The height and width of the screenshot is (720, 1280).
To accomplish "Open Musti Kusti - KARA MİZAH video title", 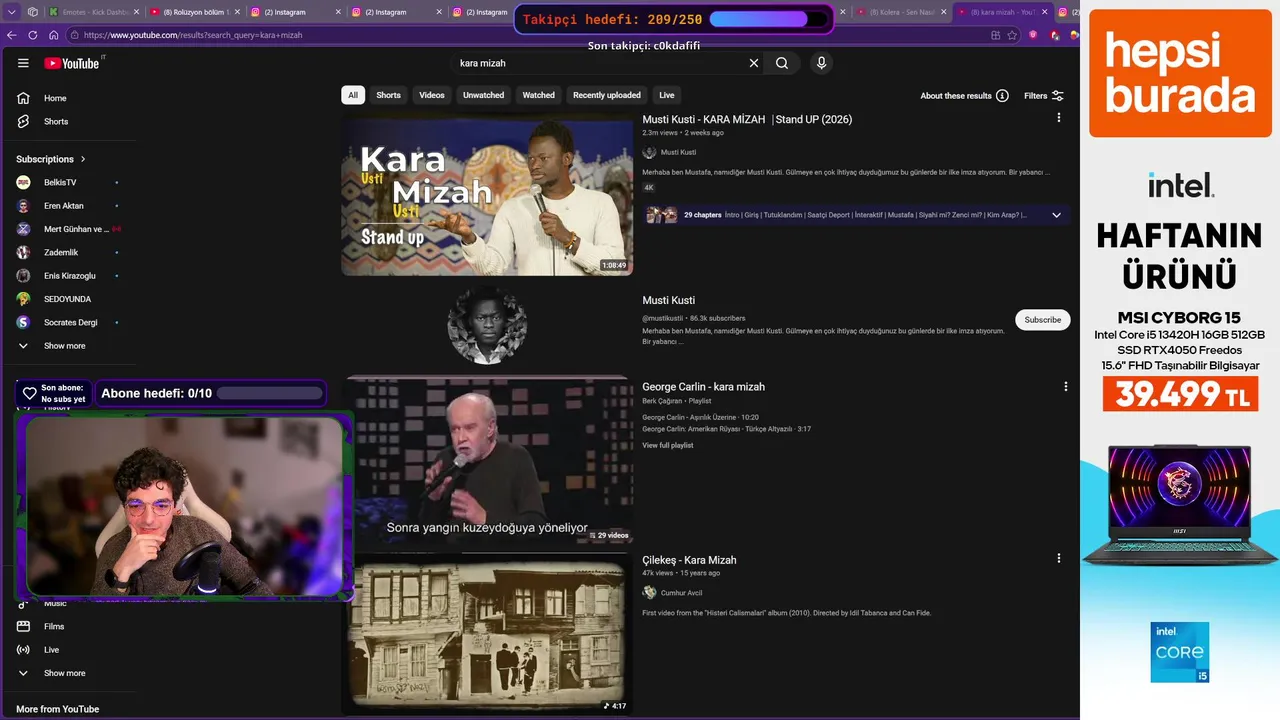I will [x=747, y=119].
